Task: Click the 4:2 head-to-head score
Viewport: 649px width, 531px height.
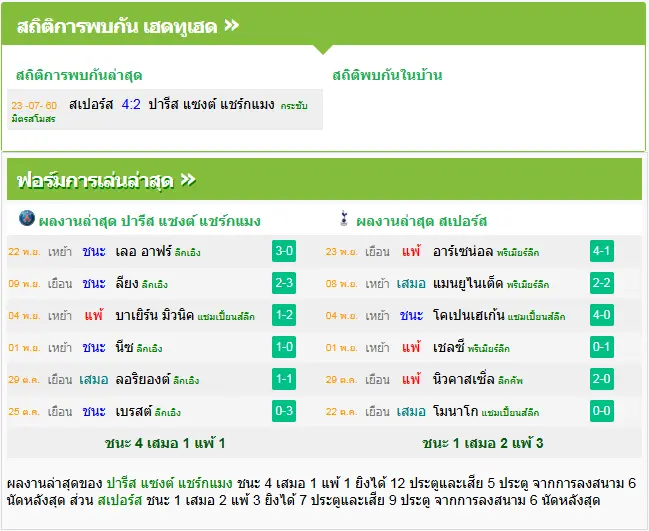Action: tap(131, 104)
